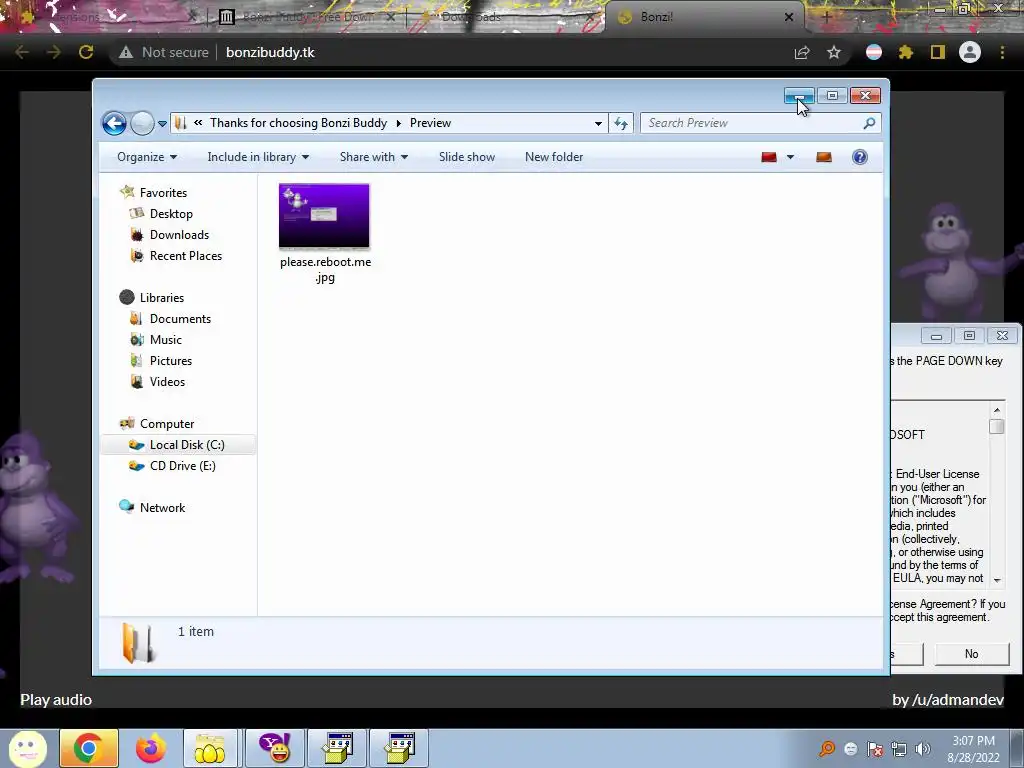
Task: Open the Music library
Action: pos(165,340)
